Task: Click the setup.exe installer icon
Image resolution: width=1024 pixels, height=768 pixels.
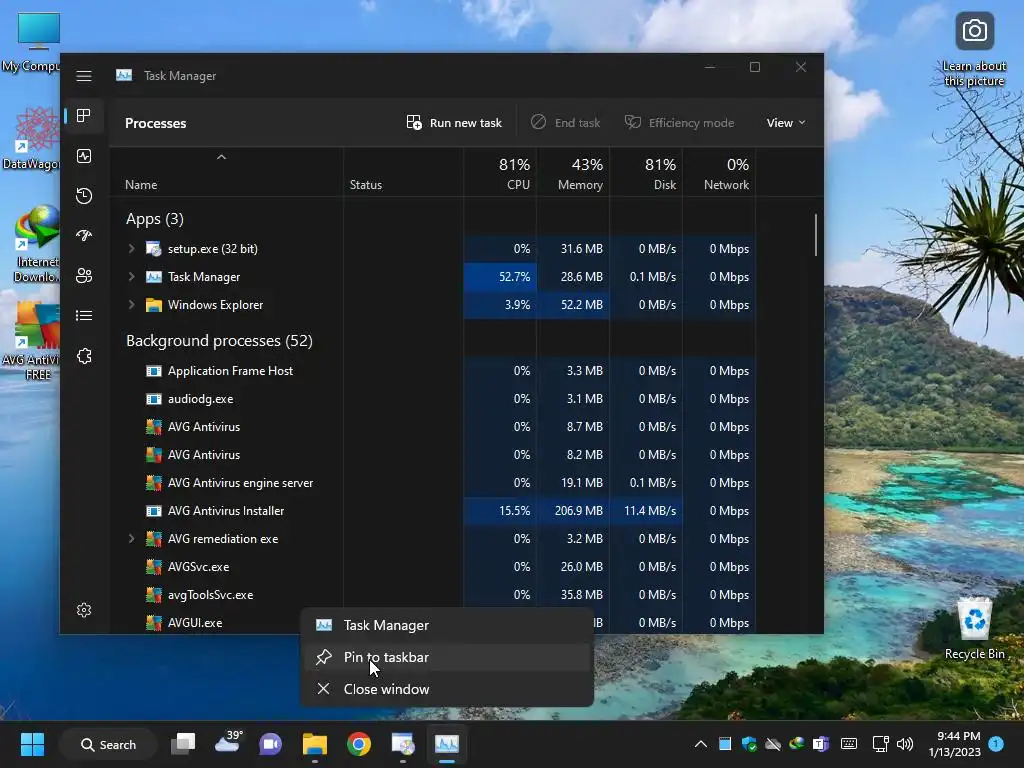Action: pyautogui.click(x=153, y=249)
